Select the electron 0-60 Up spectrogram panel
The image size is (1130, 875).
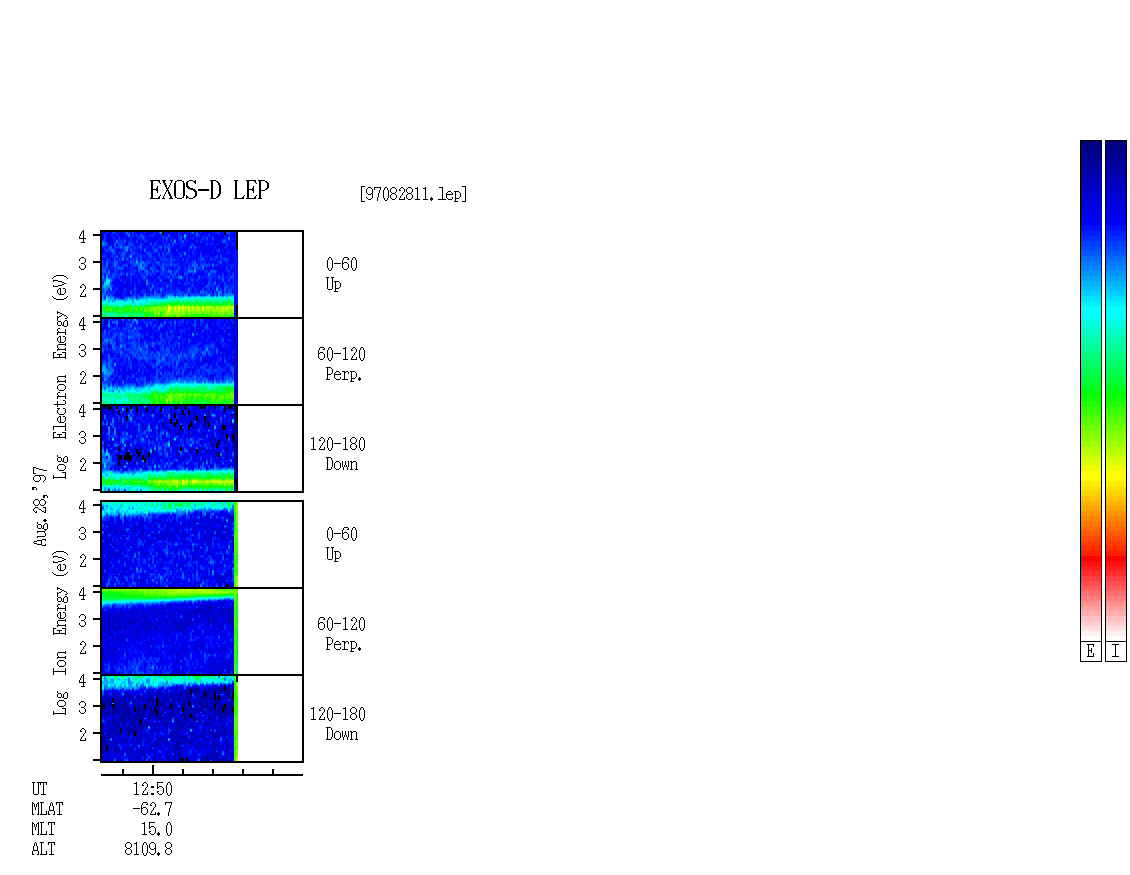tap(202, 274)
